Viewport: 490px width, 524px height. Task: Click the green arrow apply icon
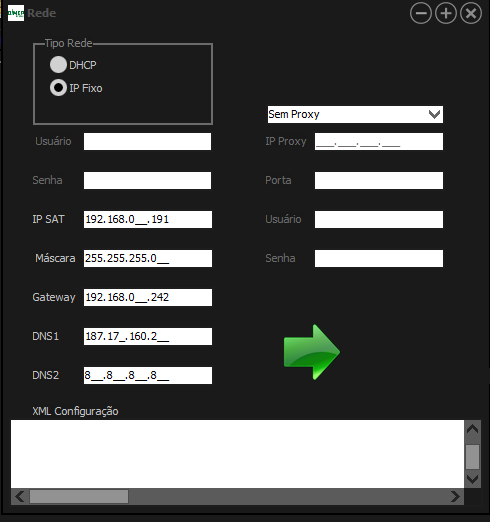tap(312, 352)
